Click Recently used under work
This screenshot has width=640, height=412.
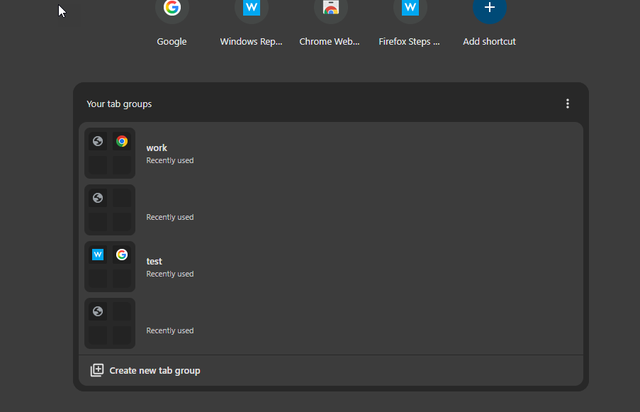click(x=170, y=160)
